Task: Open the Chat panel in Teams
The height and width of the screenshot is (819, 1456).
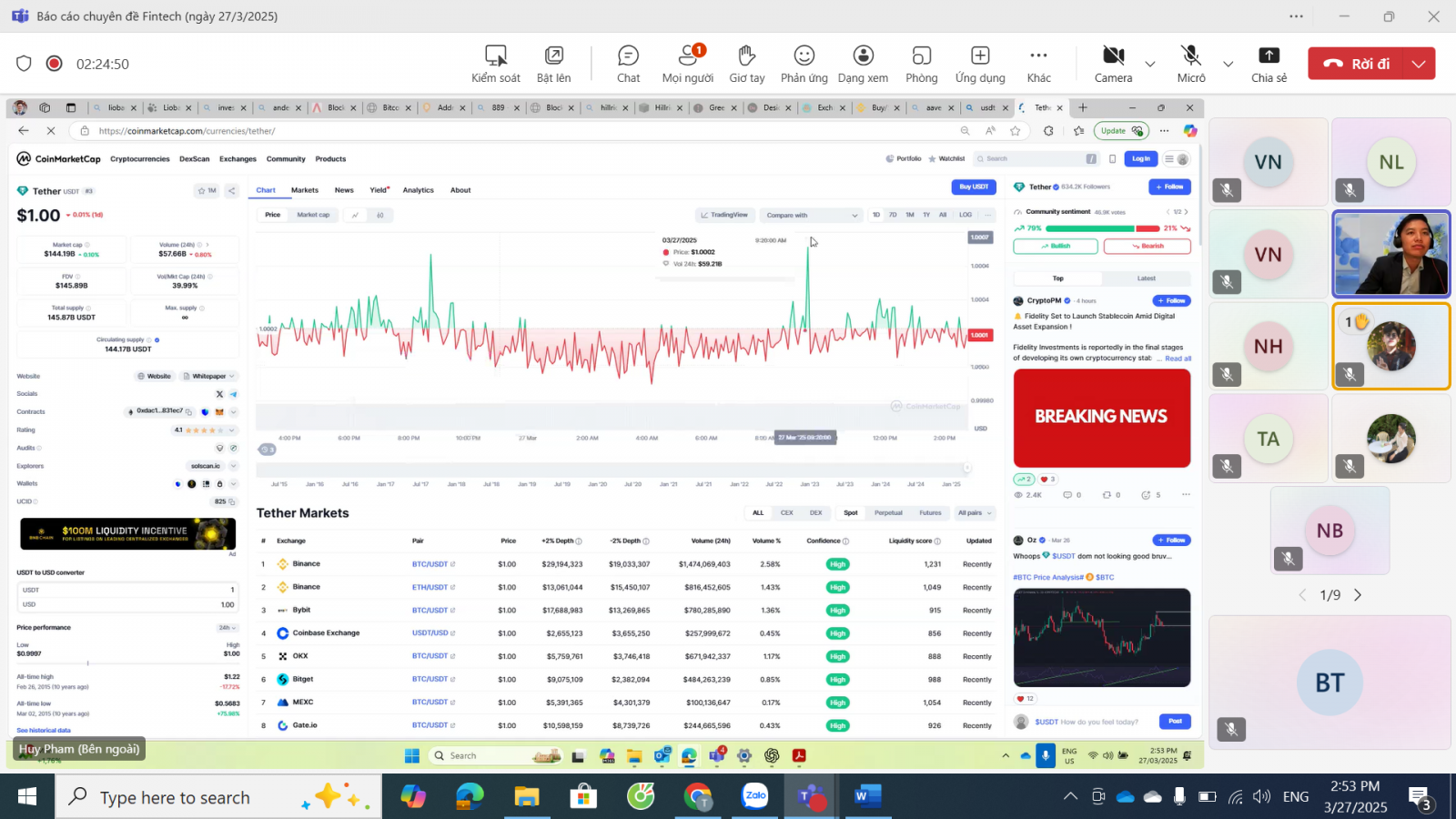Action: 628,64
